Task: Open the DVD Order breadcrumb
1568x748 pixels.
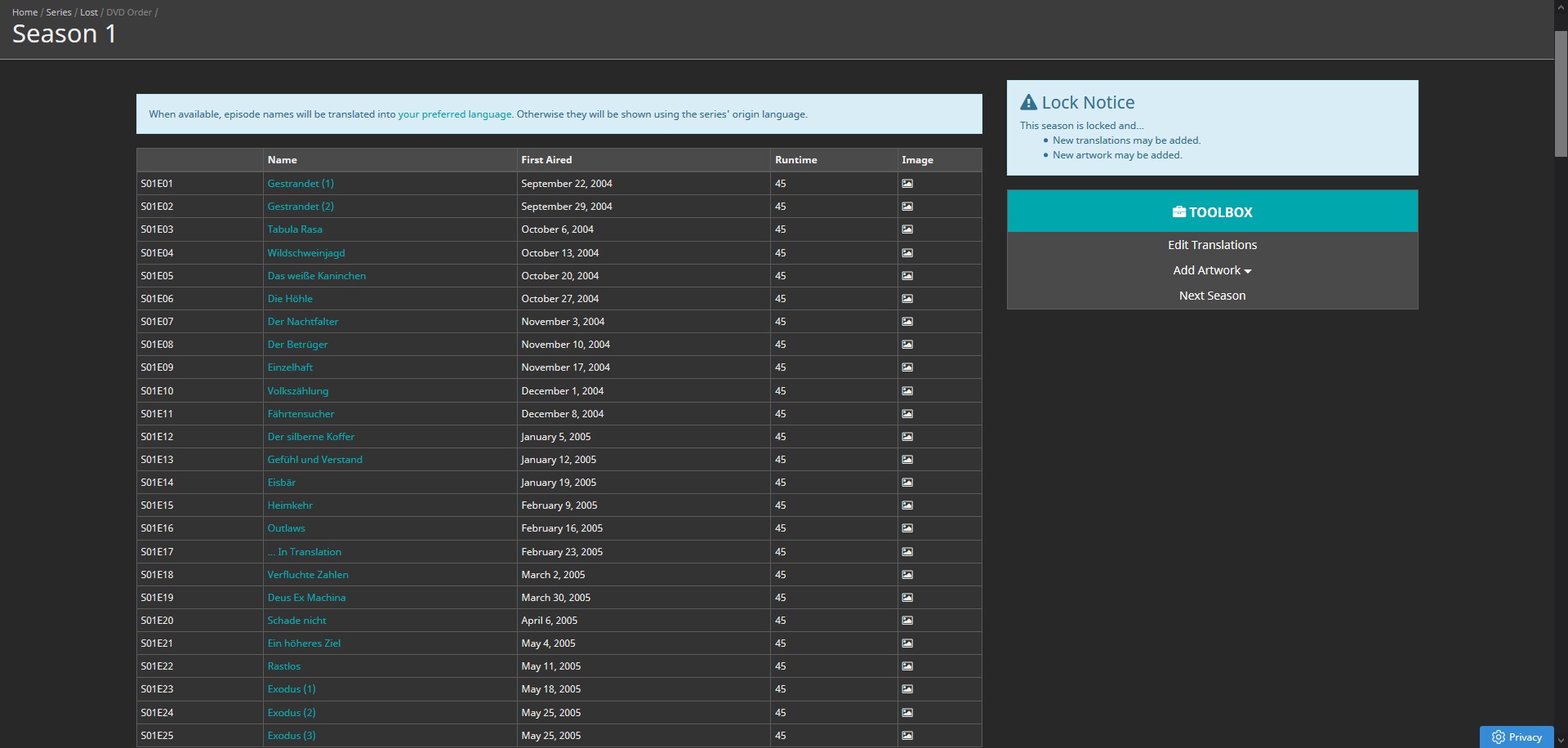Action: tap(129, 12)
